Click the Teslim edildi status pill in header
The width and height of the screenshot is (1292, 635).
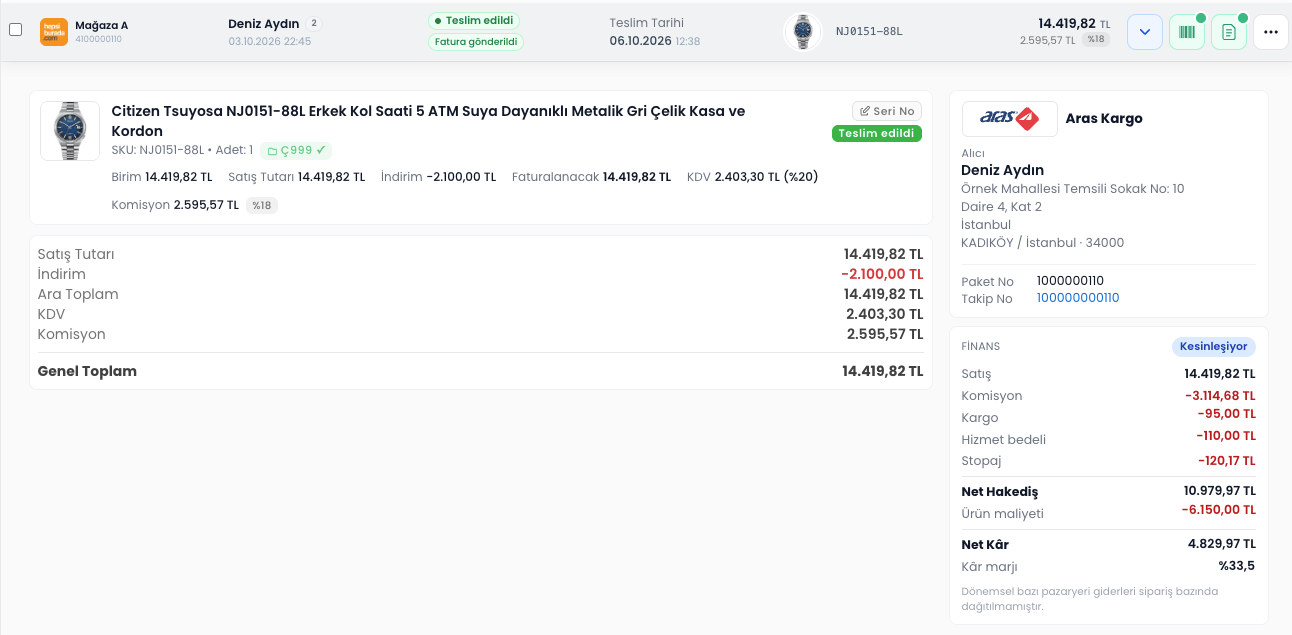click(x=474, y=21)
